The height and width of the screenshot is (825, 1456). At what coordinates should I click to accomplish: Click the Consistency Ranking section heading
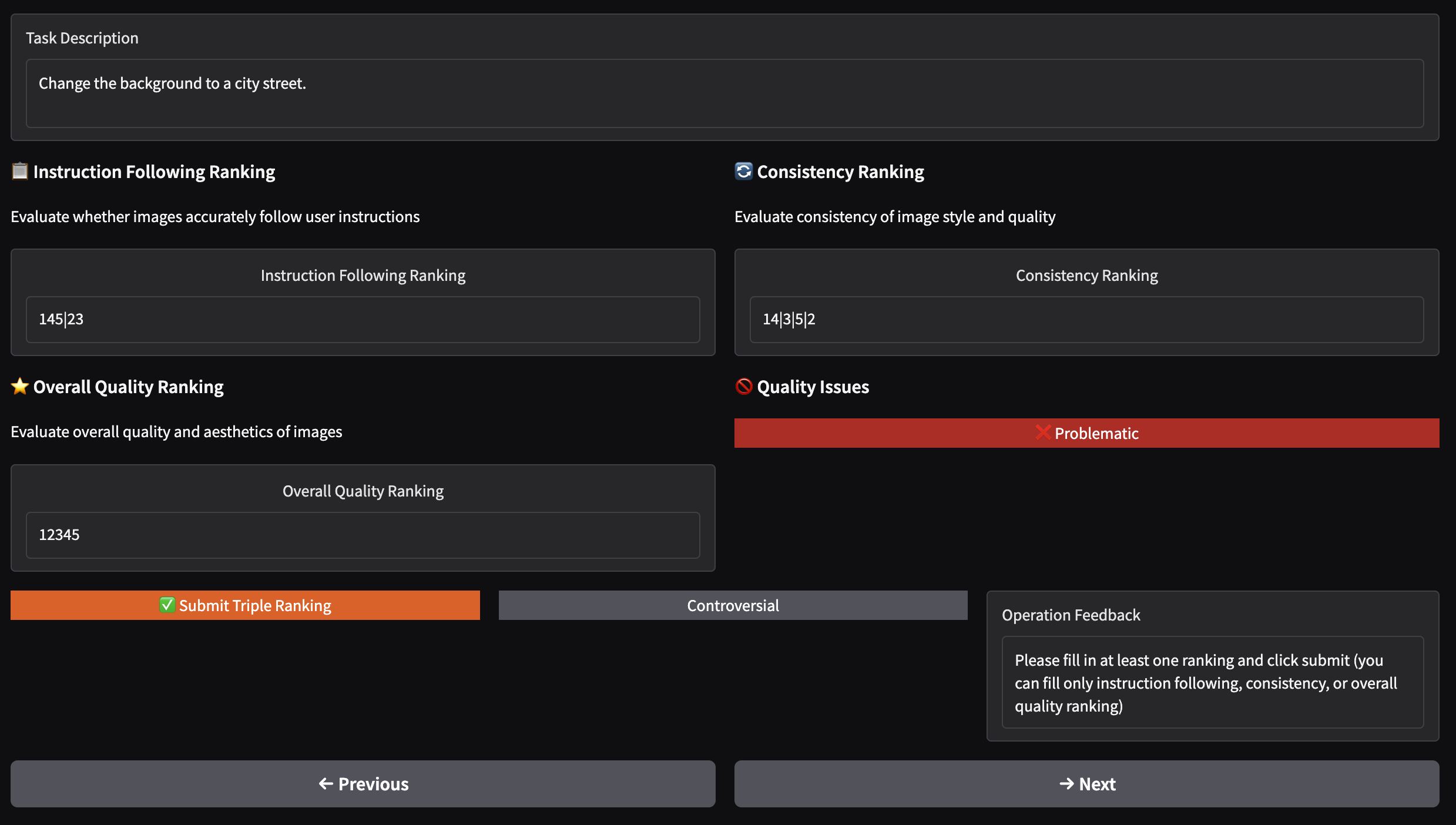tap(840, 172)
